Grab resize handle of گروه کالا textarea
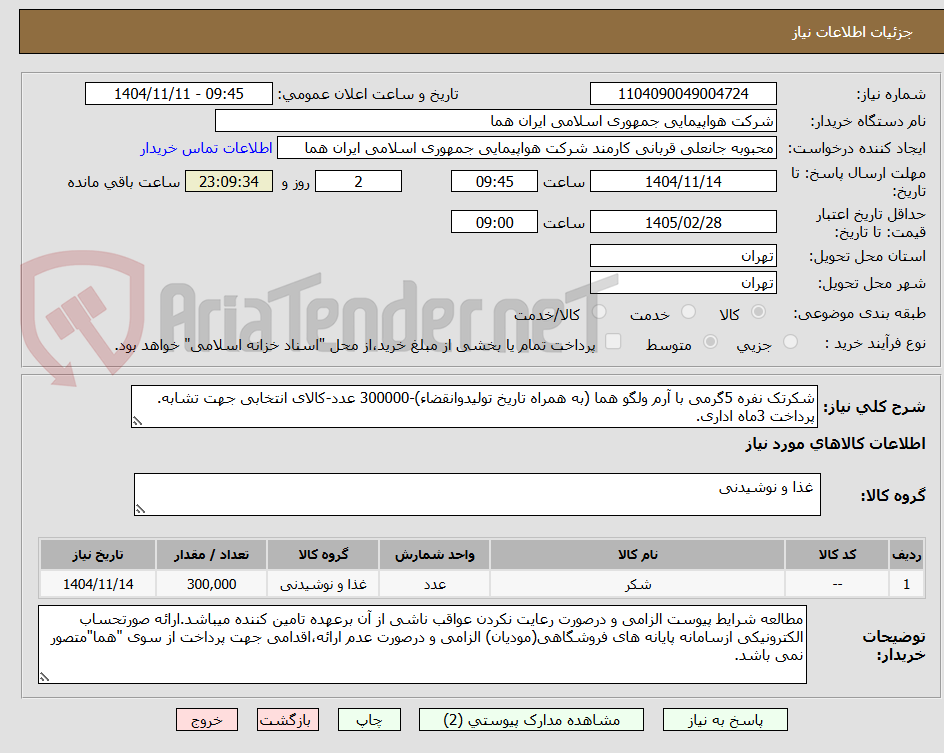944x753 pixels. tap(140, 509)
